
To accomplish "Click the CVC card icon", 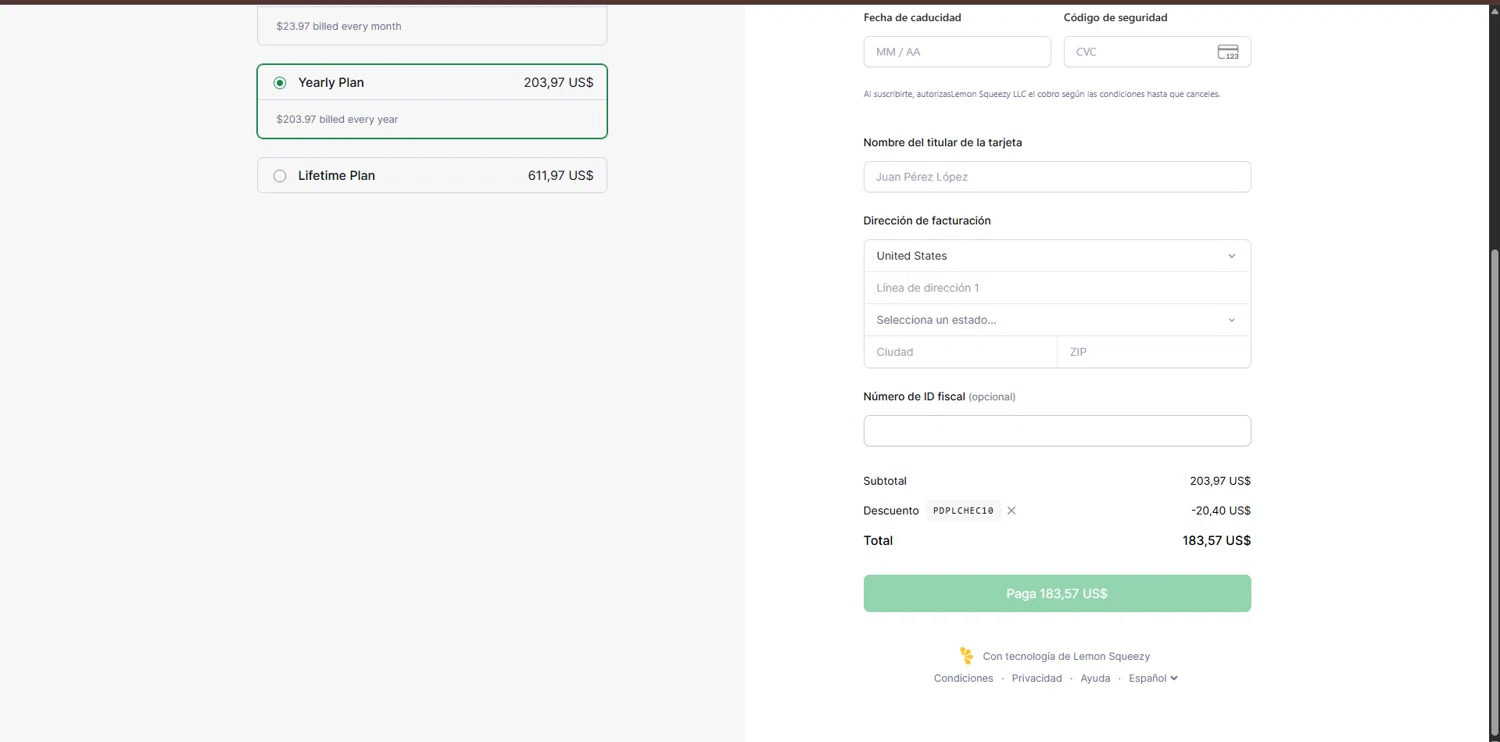I will tap(1228, 52).
